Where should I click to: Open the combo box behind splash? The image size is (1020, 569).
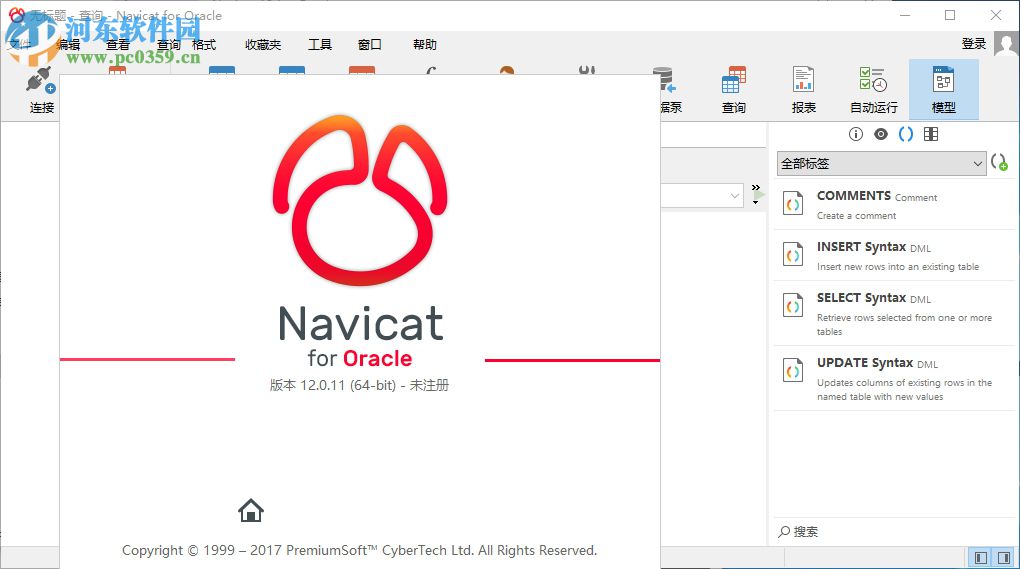[x=702, y=195]
